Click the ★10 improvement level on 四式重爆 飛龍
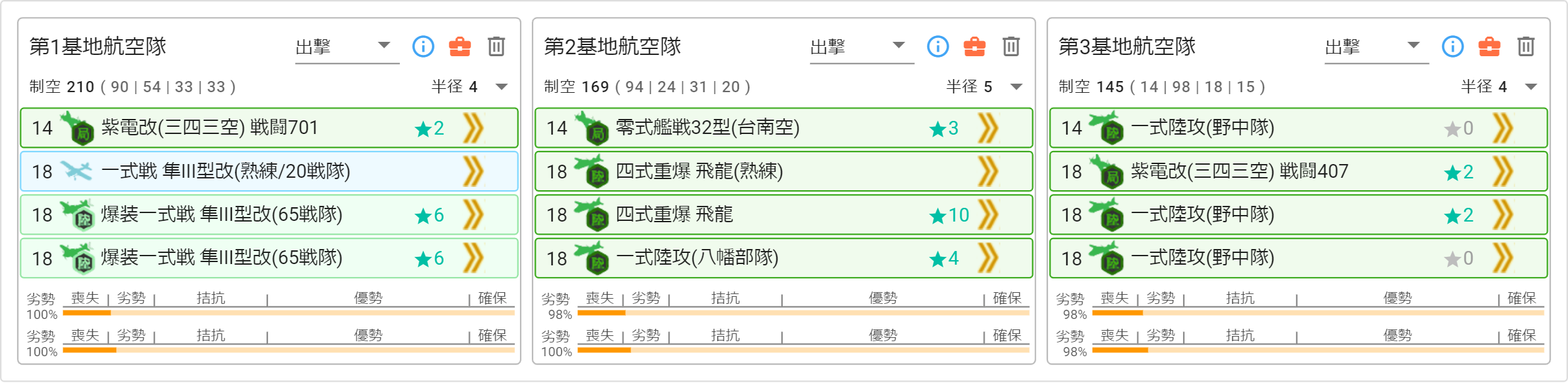 pos(950,215)
